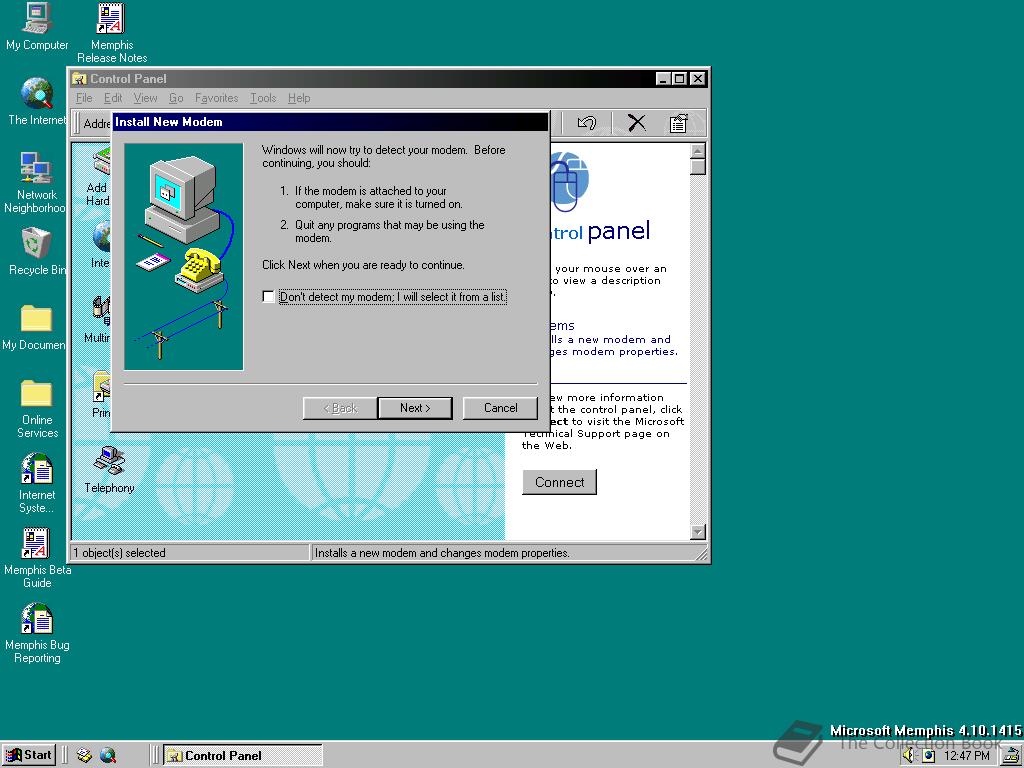Click Cancel in the Install New Modem dialog
Screen dimensions: 1024x768
500,408
